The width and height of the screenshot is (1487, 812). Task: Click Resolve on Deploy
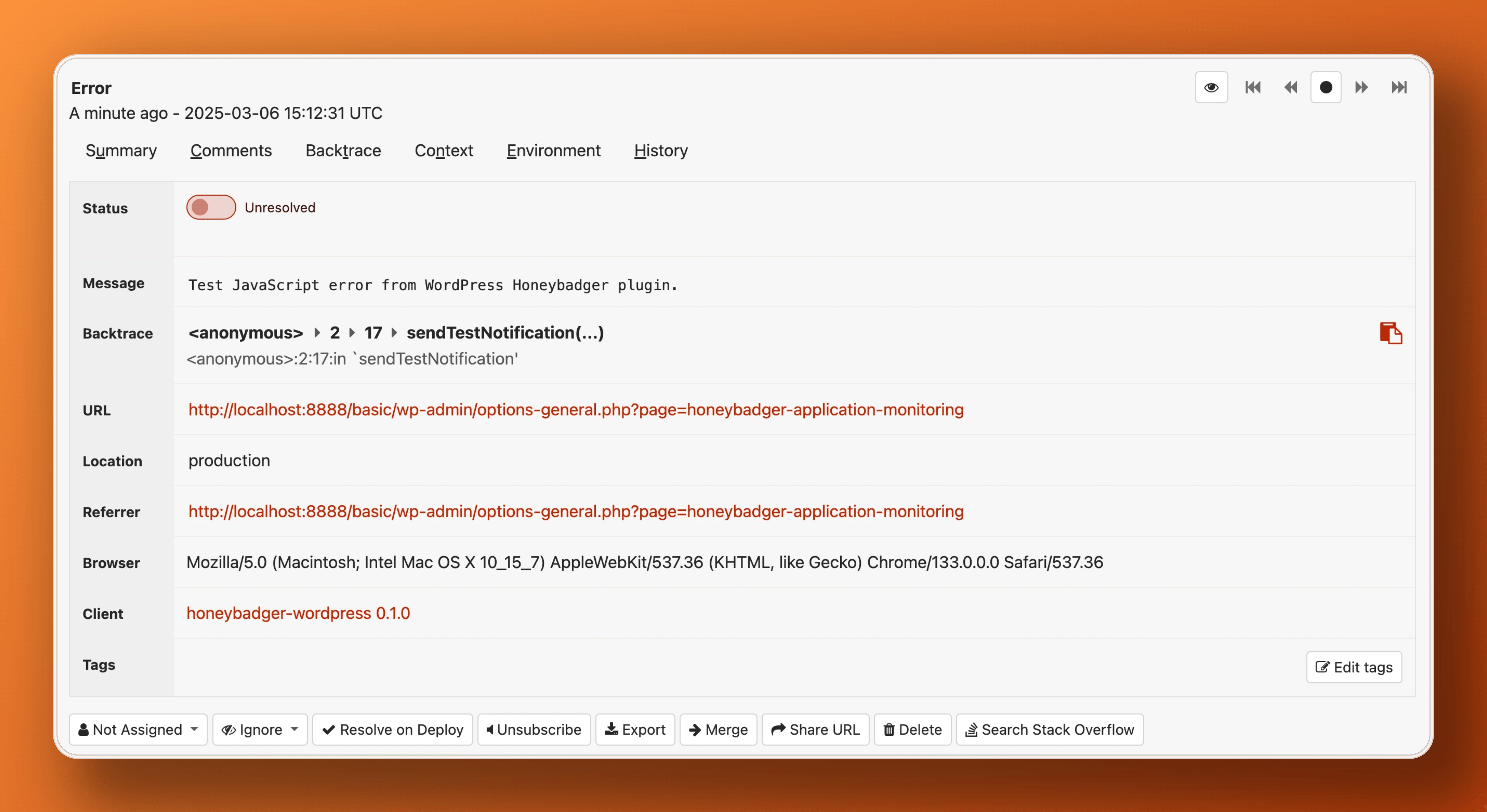click(392, 730)
